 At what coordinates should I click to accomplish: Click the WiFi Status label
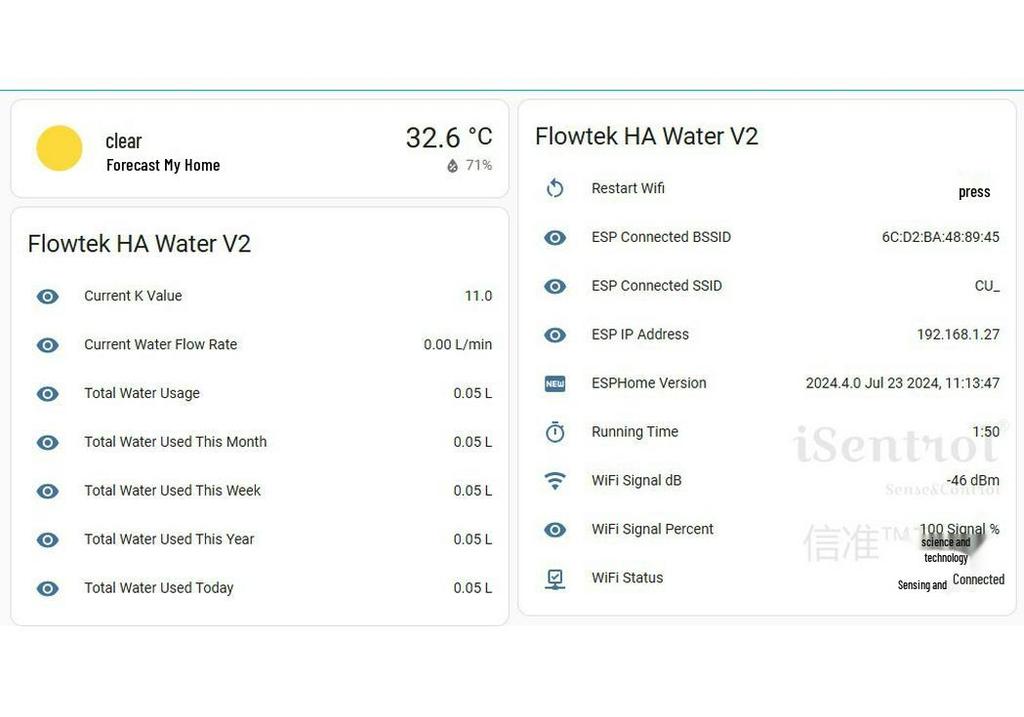(x=628, y=578)
